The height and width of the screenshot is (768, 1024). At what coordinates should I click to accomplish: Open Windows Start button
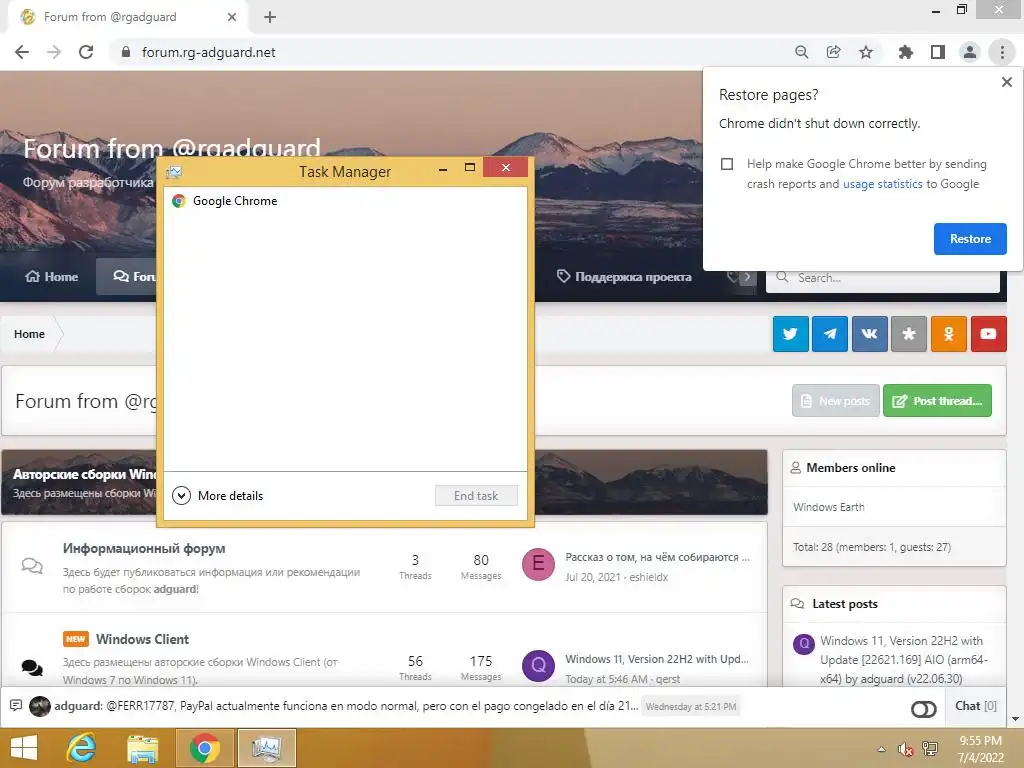coord(24,748)
